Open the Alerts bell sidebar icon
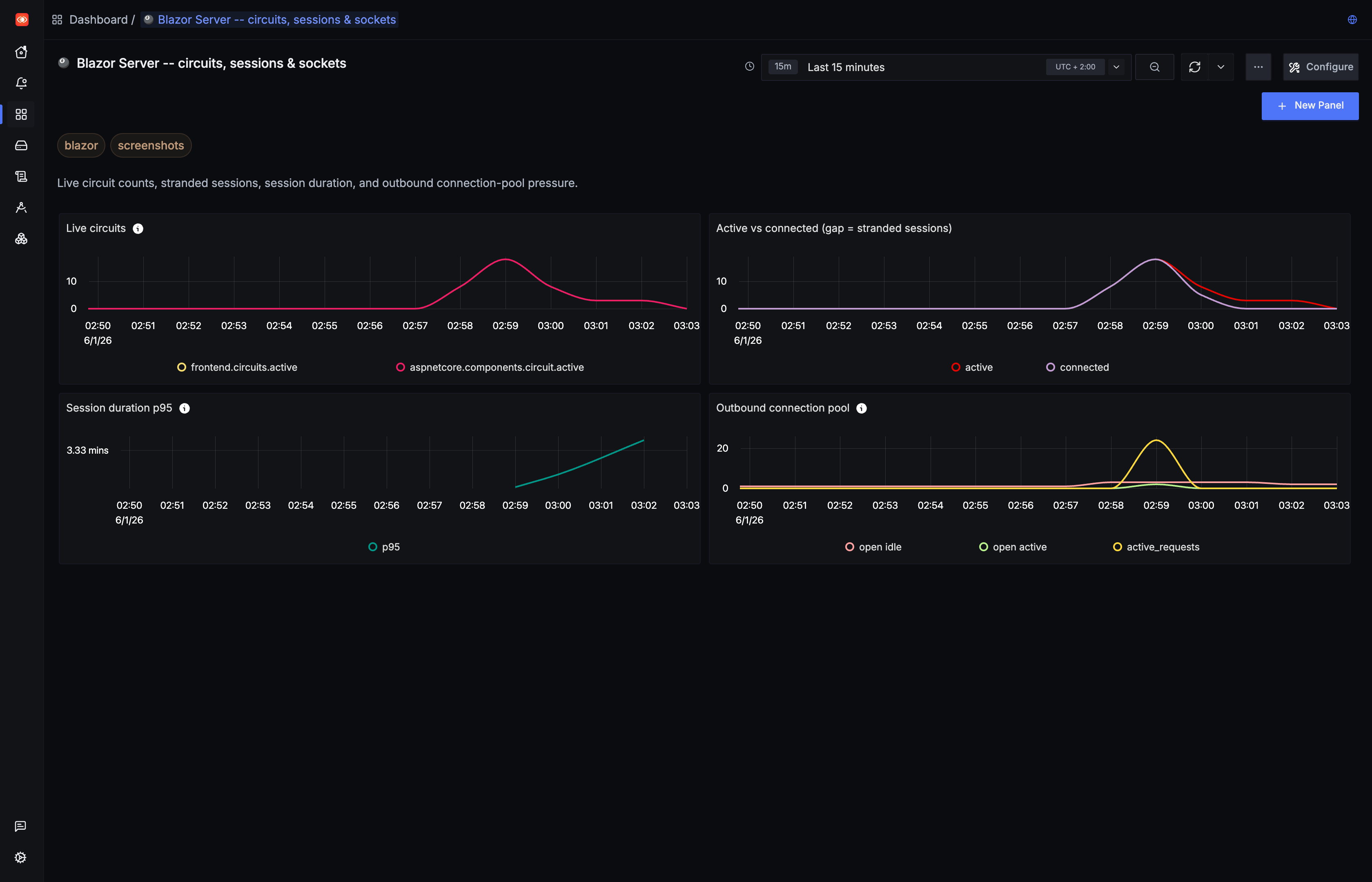Screen dimensions: 1372x882 tap(21, 84)
